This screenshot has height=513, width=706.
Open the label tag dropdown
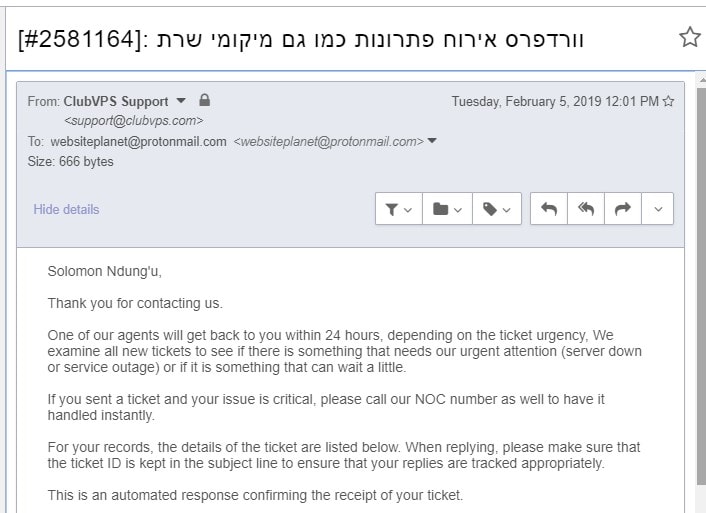(497, 209)
